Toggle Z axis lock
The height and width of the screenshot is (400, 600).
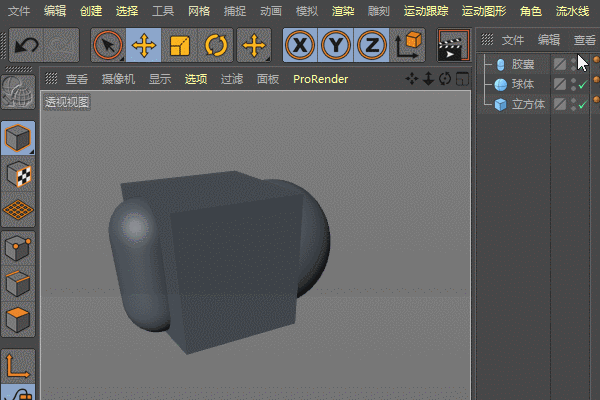click(x=372, y=45)
